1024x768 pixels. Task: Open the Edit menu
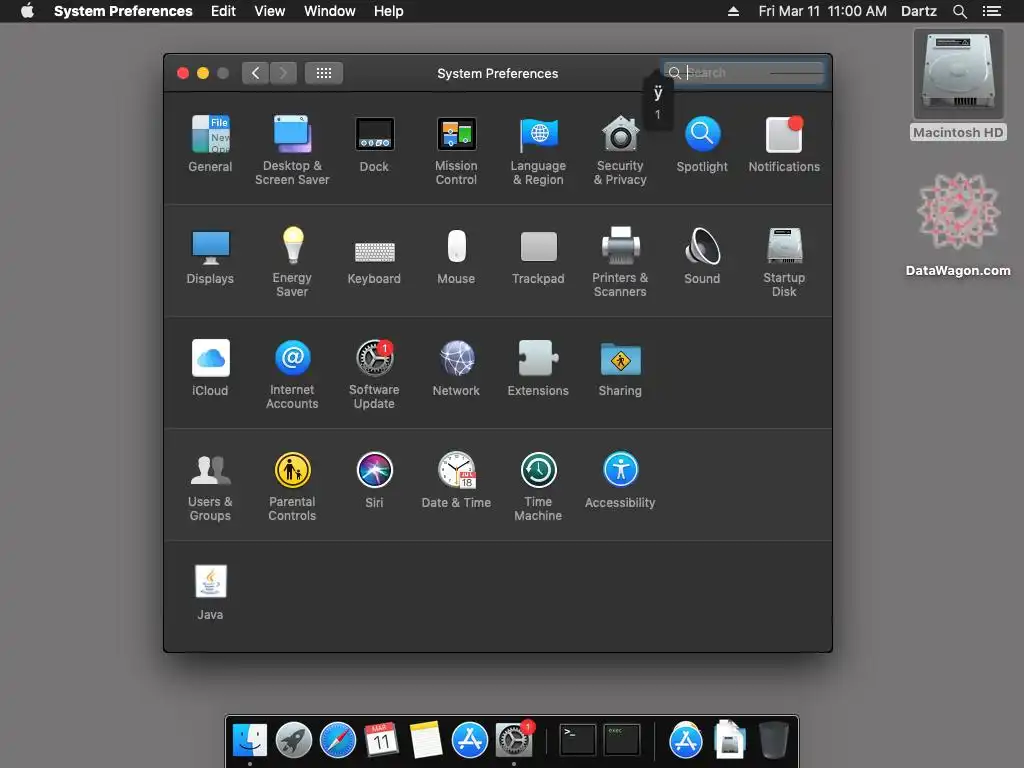pos(223,11)
